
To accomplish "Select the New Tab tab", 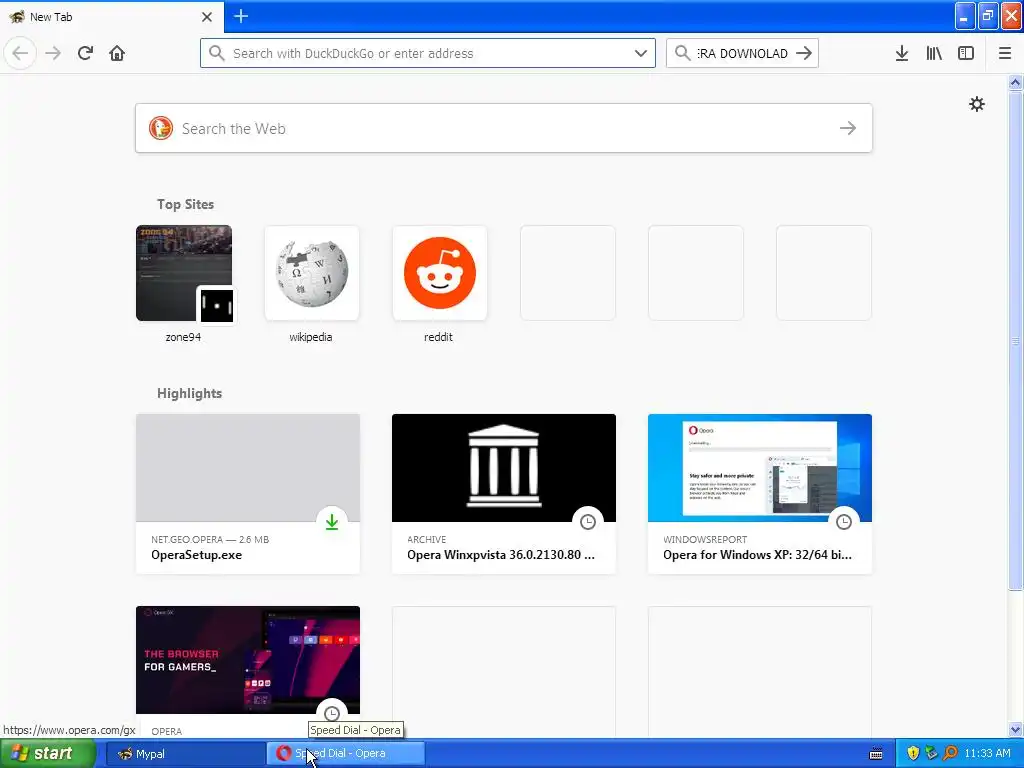I will coord(111,16).
